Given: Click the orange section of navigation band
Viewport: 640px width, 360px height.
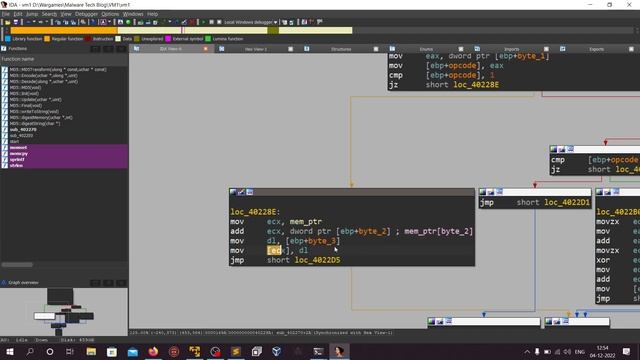Looking at the screenshot, I should click(x=64, y=30).
